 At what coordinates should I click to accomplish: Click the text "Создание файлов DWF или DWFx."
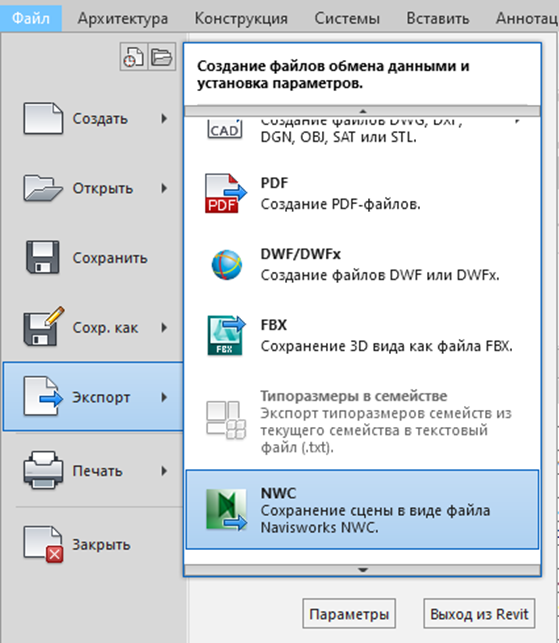pos(380,275)
